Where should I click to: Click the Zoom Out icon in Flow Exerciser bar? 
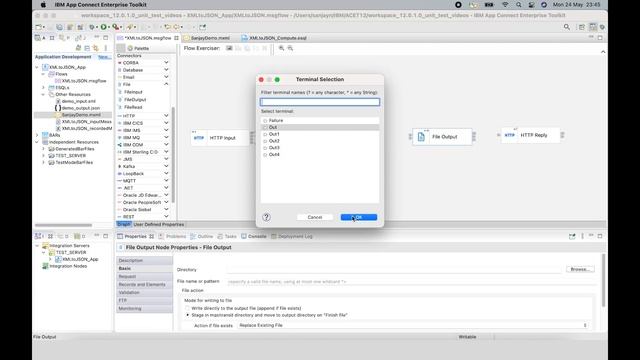coord(290,48)
